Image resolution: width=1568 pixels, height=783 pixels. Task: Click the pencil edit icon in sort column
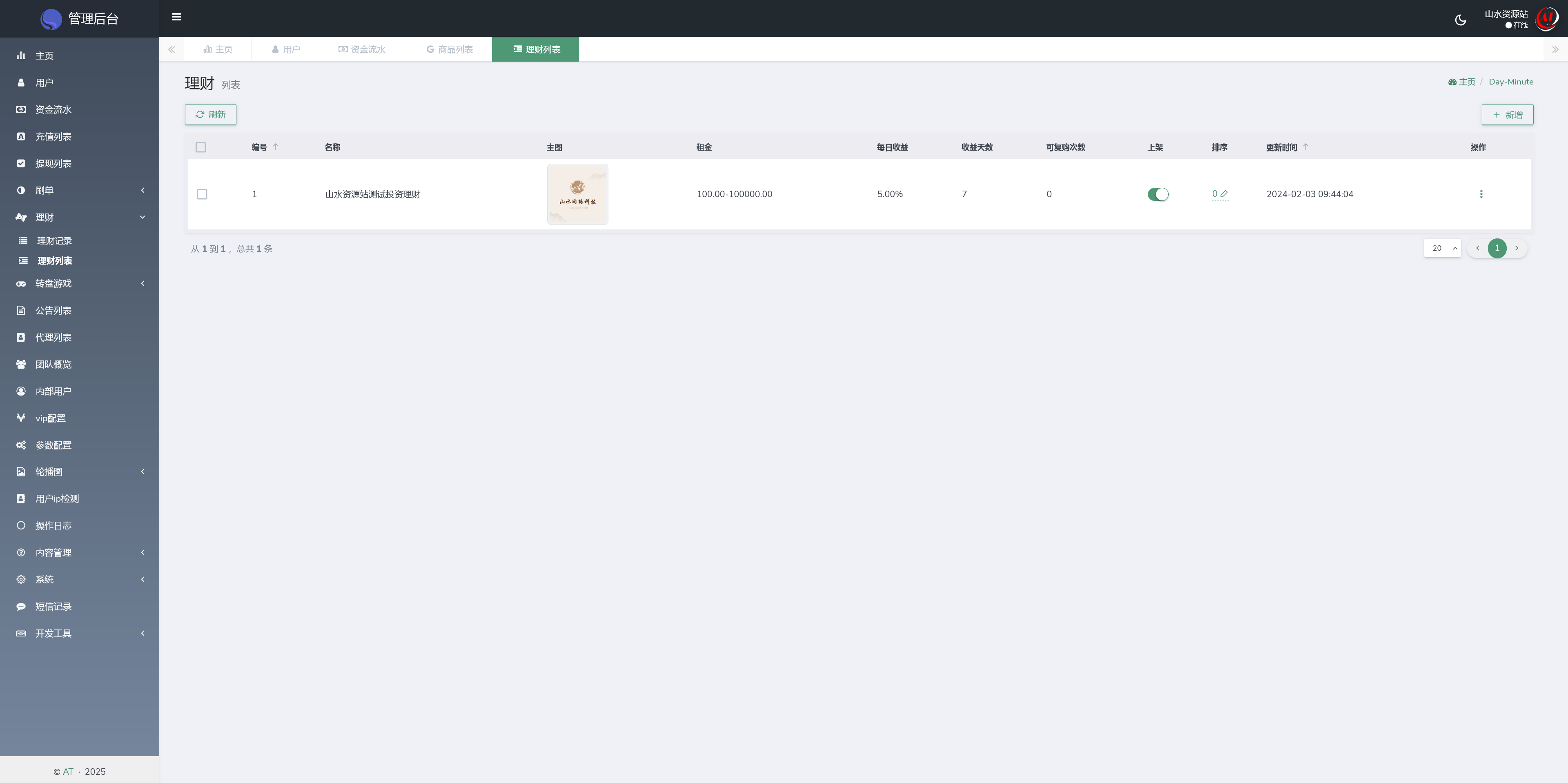point(1224,194)
